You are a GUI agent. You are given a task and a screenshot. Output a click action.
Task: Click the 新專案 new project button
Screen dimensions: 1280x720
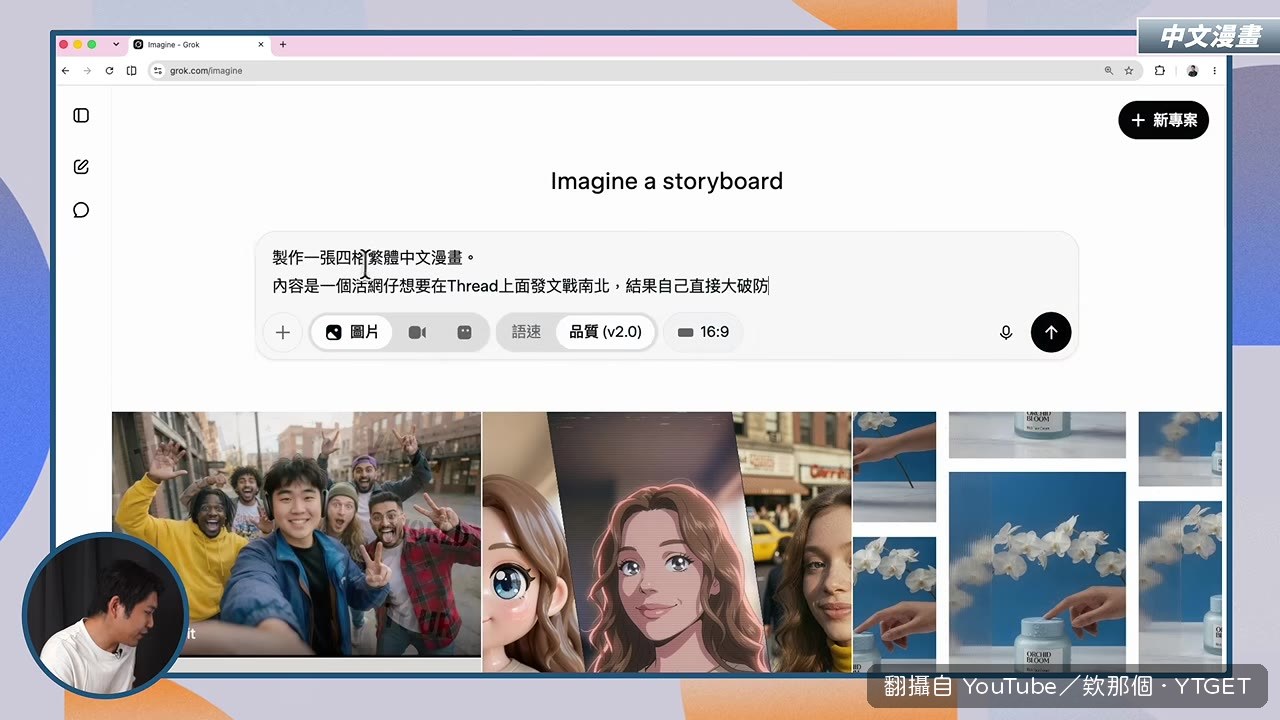(1164, 120)
